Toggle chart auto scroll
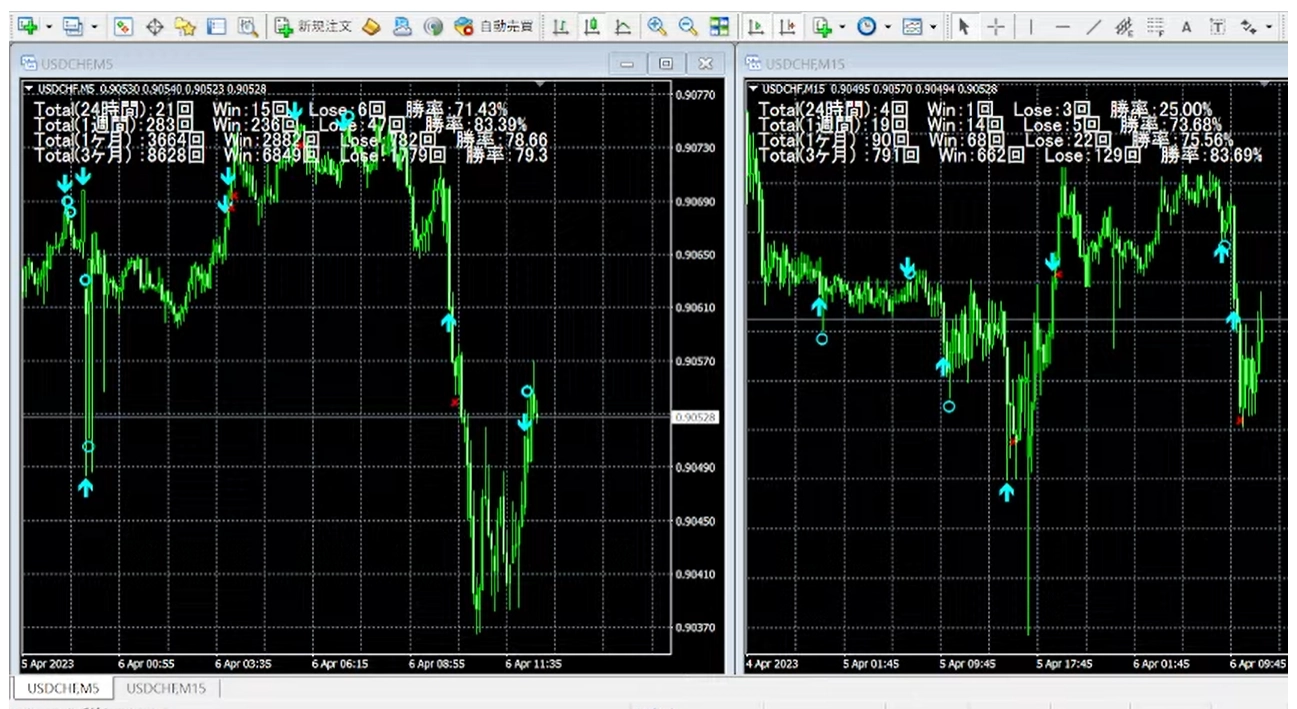This screenshot has height=709, width=1297. (x=757, y=27)
